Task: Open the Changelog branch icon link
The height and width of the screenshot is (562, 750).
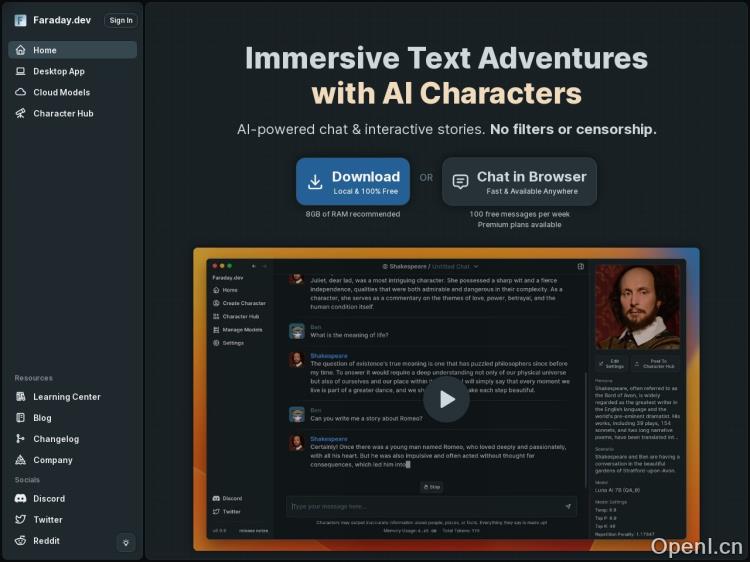Action: click(x=21, y=439)
